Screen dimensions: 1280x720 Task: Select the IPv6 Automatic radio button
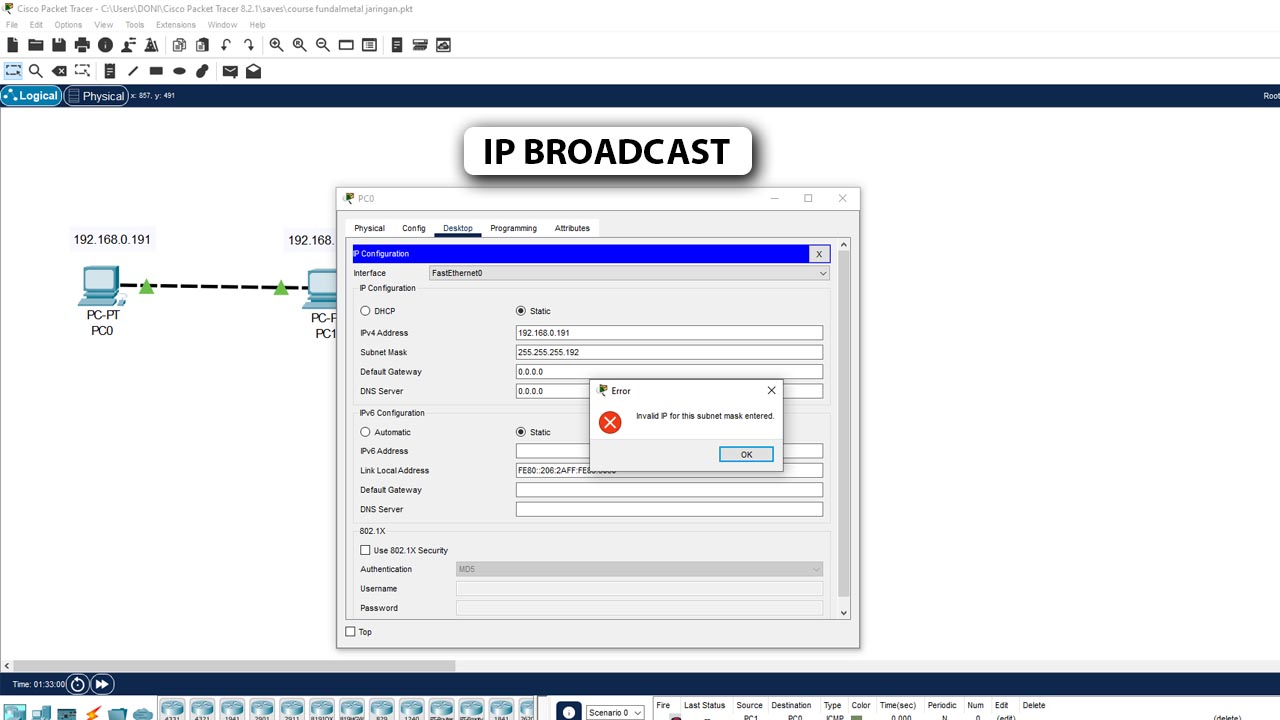[365, 432]
